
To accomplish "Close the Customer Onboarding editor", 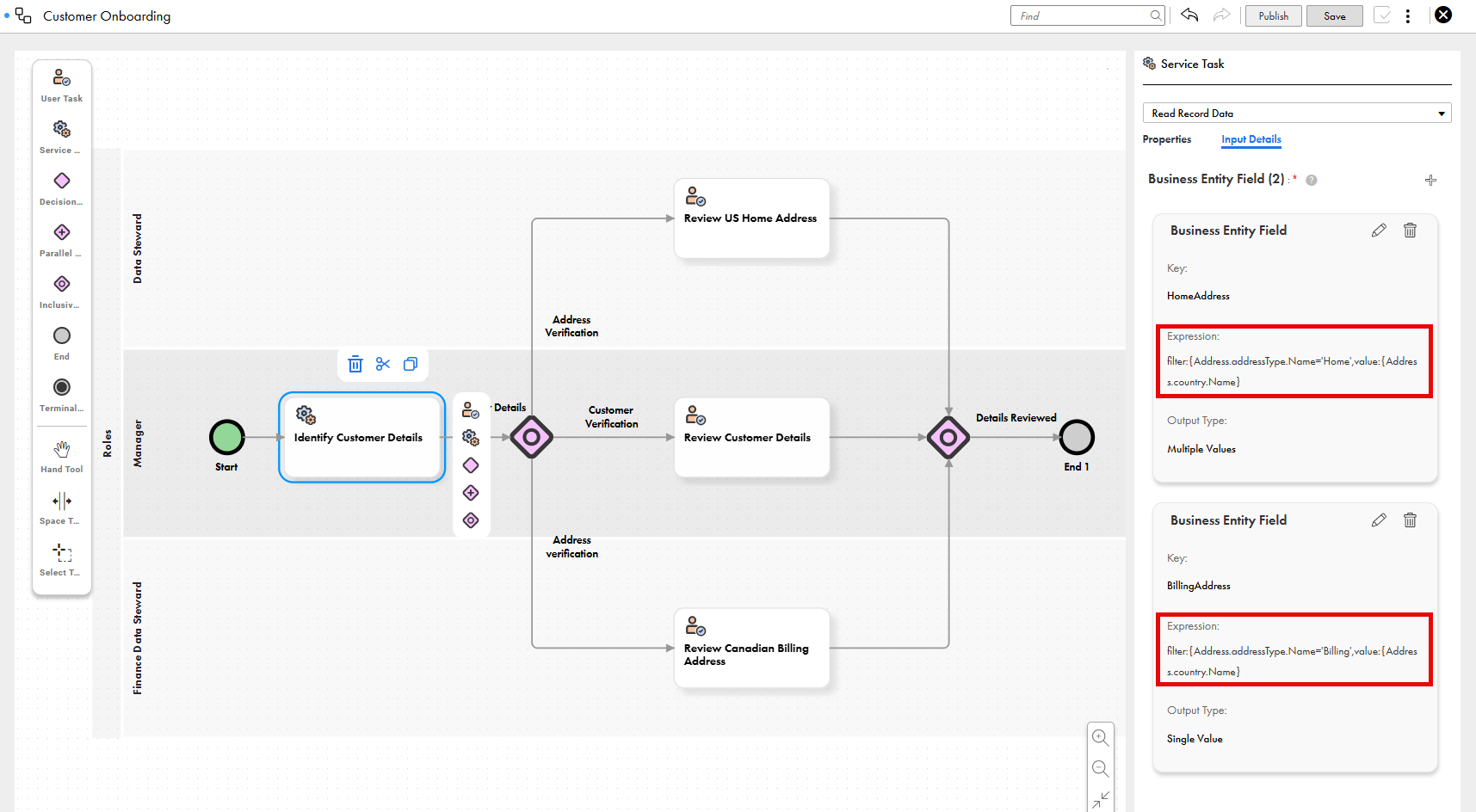I will point(1443,15).
